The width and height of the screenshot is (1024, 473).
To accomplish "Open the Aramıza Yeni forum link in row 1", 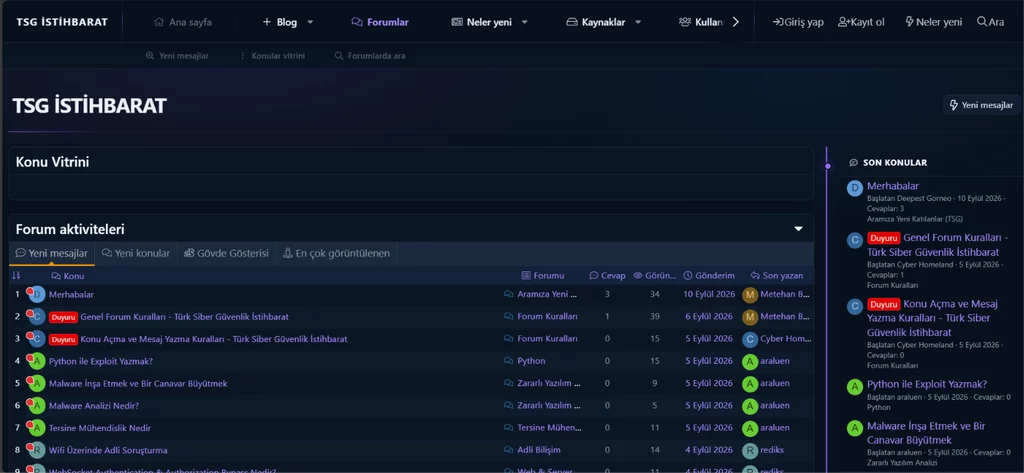I will click(547, 295).
